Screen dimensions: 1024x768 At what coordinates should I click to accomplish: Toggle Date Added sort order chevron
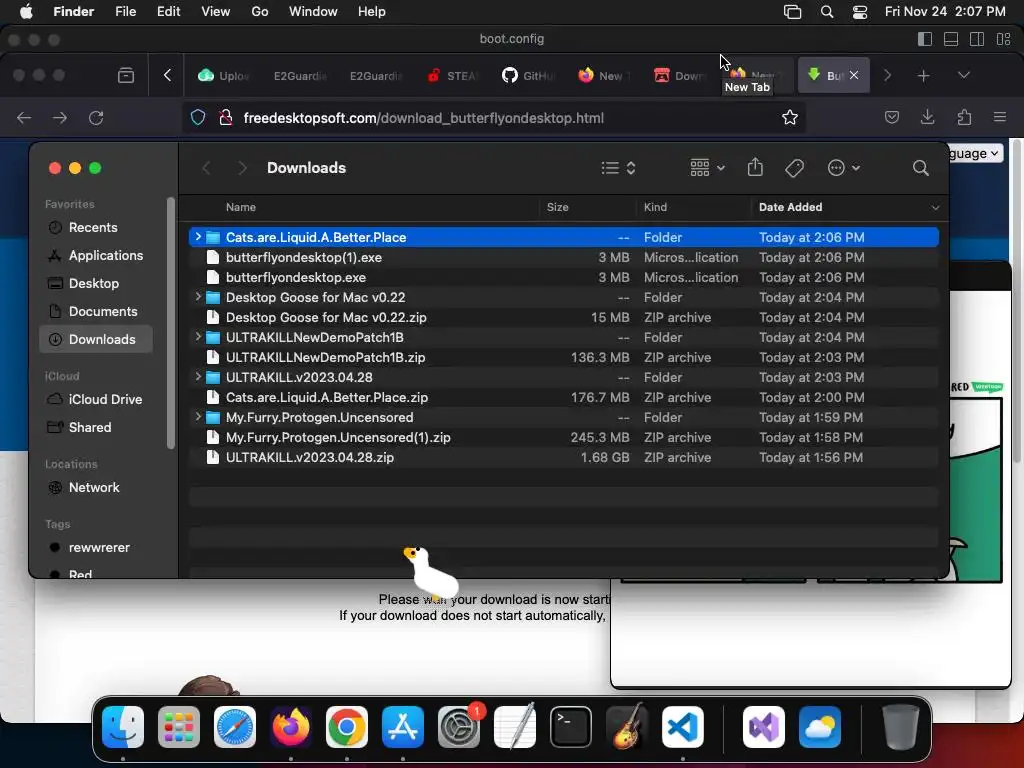coord(935,208)
